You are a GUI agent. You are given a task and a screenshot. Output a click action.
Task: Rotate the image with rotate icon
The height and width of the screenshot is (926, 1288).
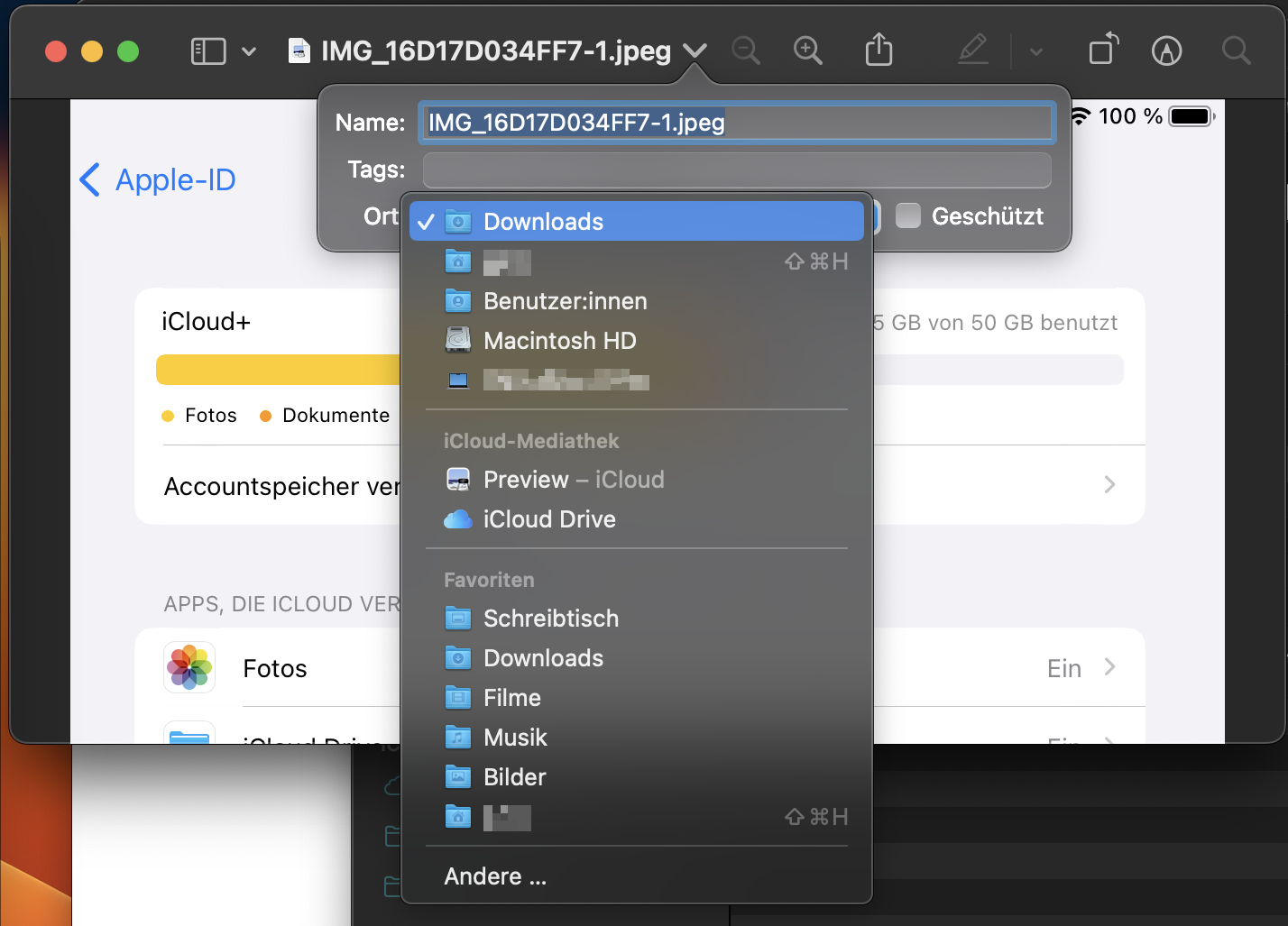tap(1103, 50)
